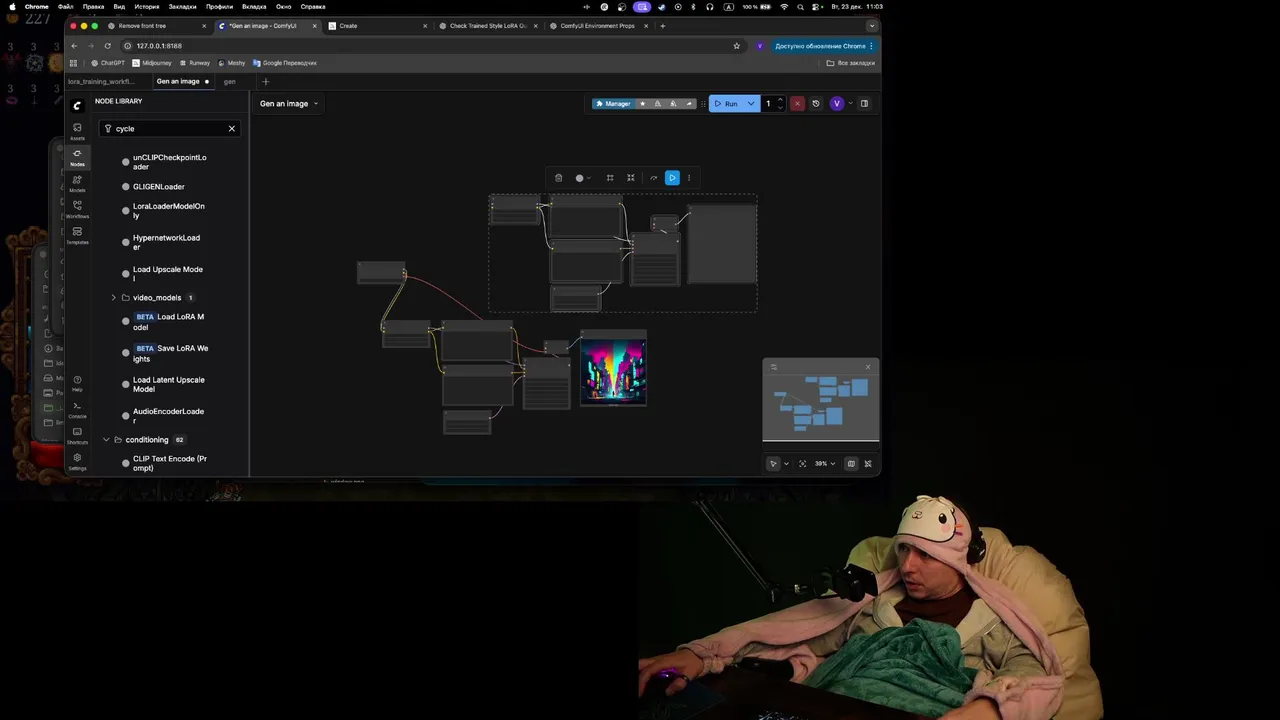The height and width of the screenshot is (720, 1280).
Task: Select the AudioEncoderLoader node entry
Action: (x=166, y=416)
